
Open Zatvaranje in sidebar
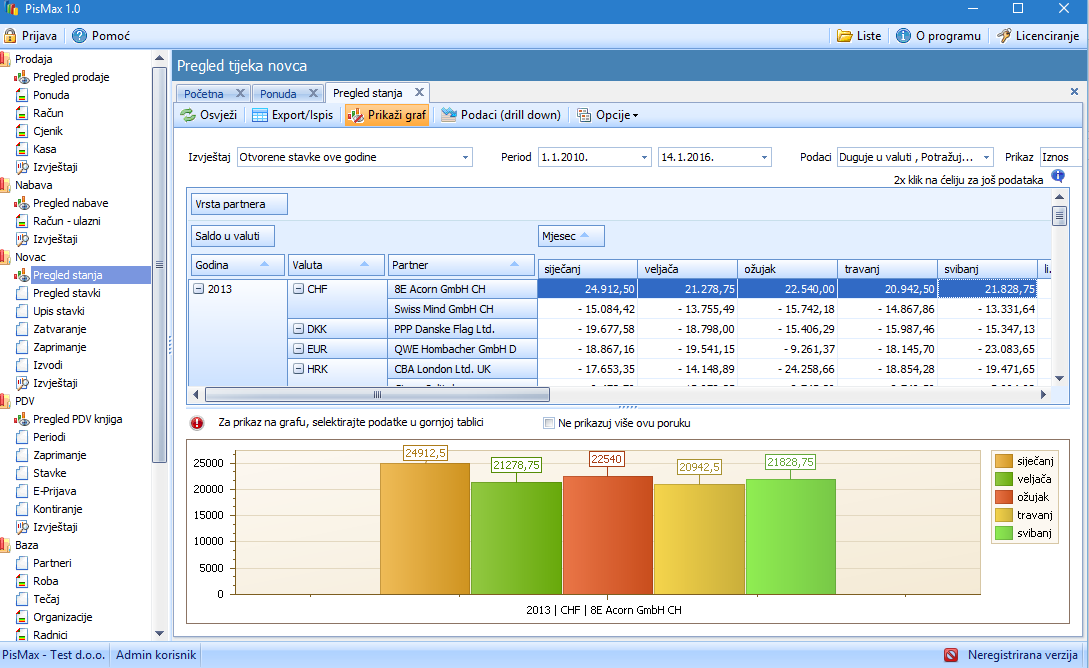60,329
